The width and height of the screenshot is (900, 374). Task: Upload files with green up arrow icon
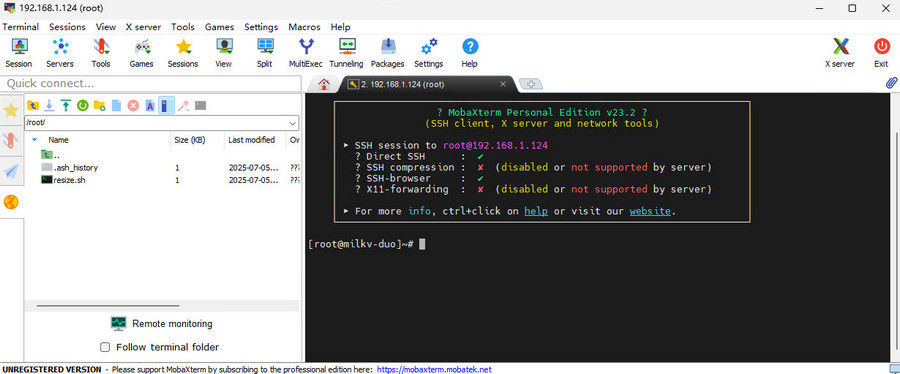[66, 106]
